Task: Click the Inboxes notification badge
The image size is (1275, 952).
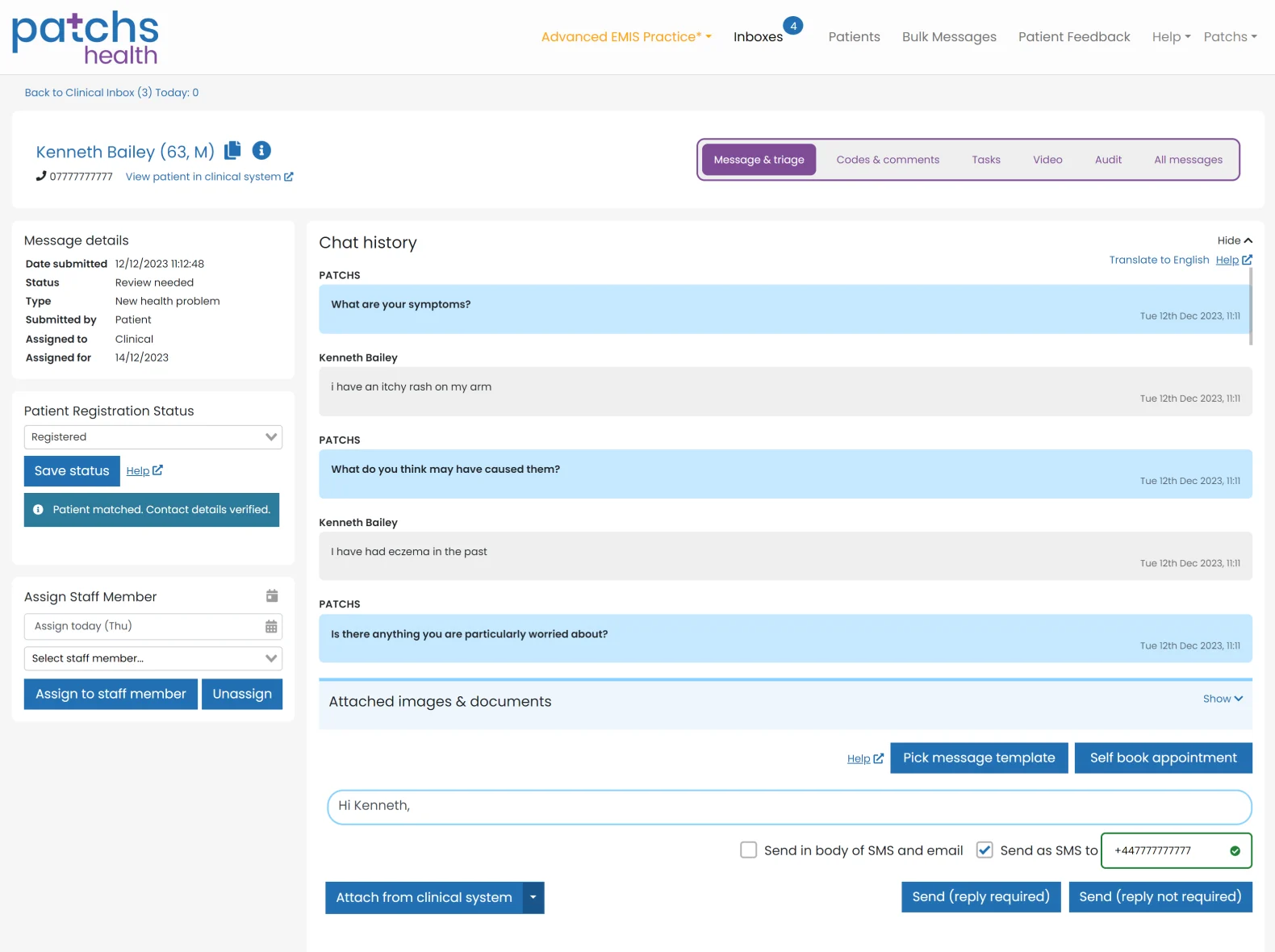Action: click(x=793, y=26)
